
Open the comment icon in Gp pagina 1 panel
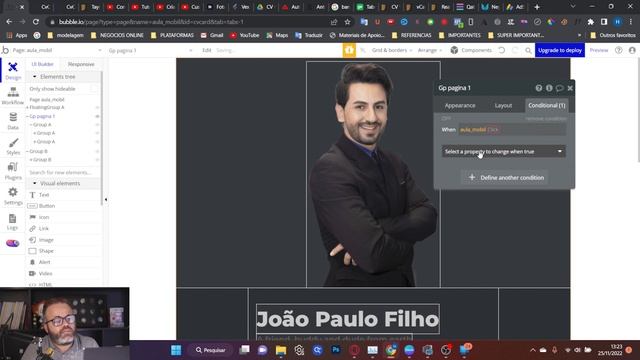point(559,88)
